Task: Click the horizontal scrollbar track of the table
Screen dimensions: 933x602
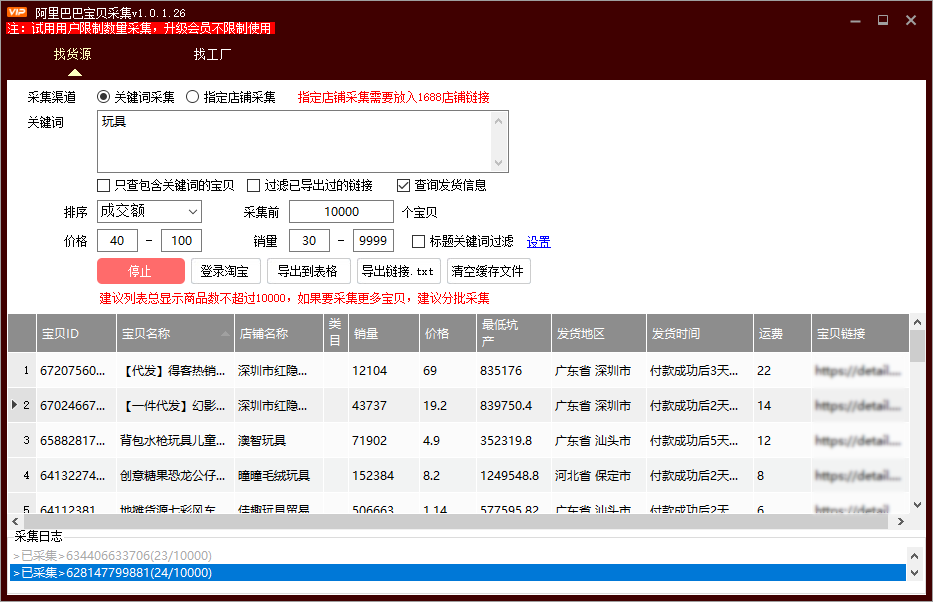Action: tap(458, 521)
